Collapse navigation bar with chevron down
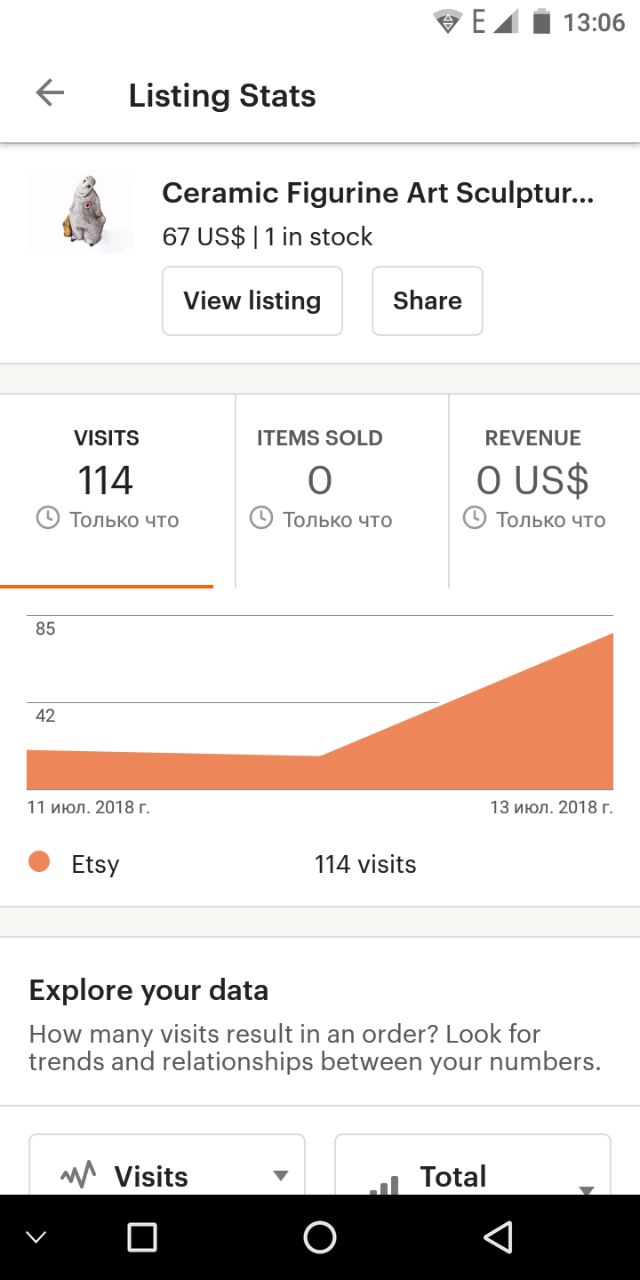 36,1238
